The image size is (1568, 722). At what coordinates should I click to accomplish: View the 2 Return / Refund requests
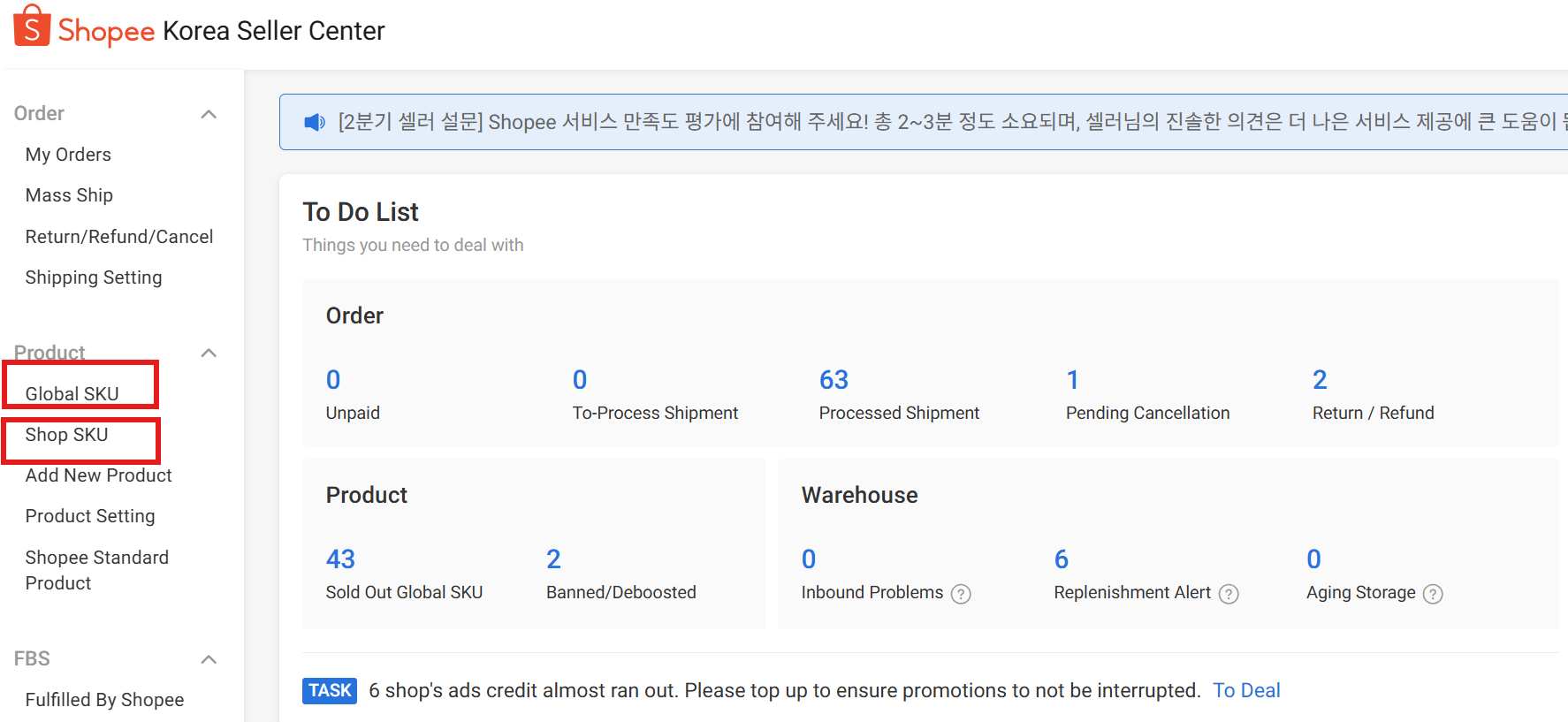coord(1373,395)
